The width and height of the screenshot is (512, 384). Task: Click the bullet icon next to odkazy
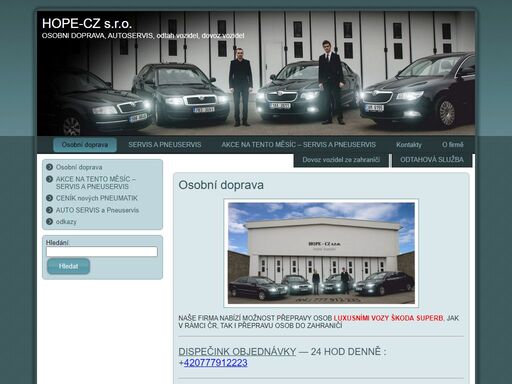(x=50, y=222)
